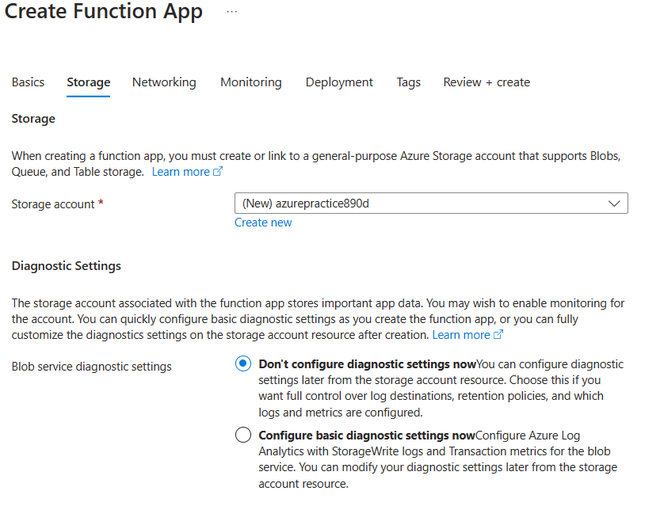Open the Review + create tab
The image size is (660, 525).
point(486,82)
